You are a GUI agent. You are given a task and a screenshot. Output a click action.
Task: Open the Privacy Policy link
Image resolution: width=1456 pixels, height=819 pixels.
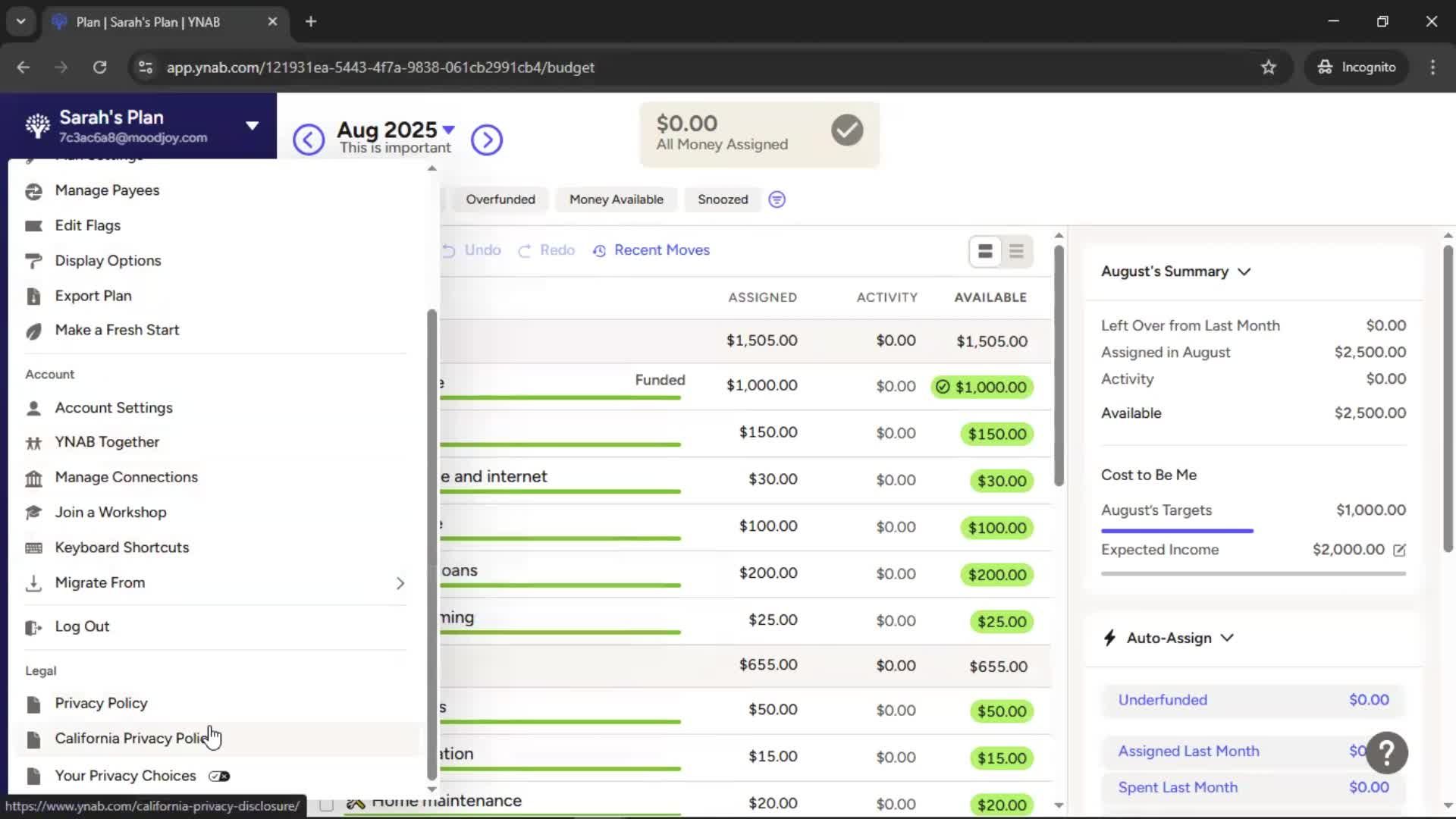click(x=101, y=704)
